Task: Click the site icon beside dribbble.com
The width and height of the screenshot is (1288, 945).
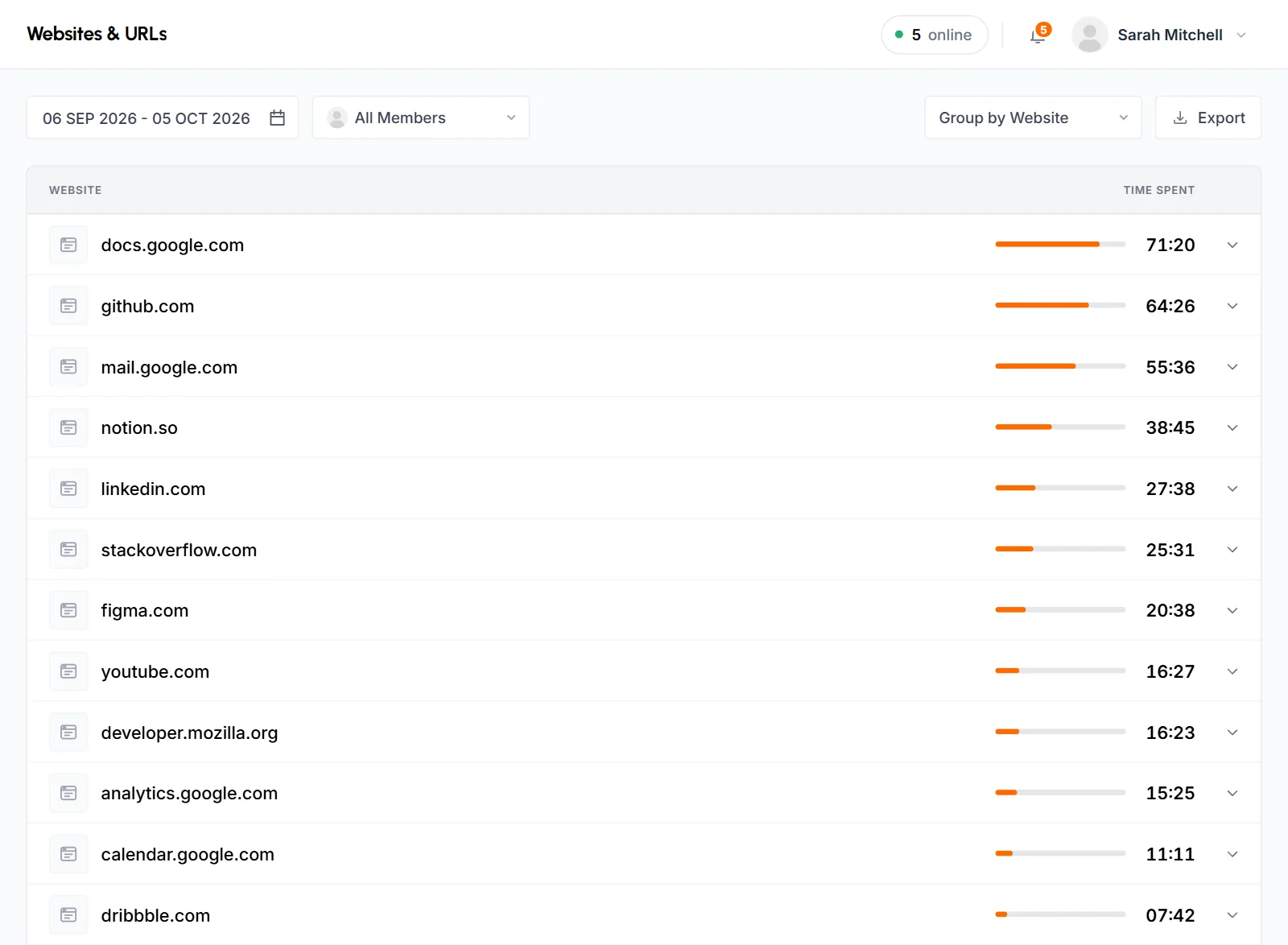Action: pyautogui.click(x=68, y=915)
